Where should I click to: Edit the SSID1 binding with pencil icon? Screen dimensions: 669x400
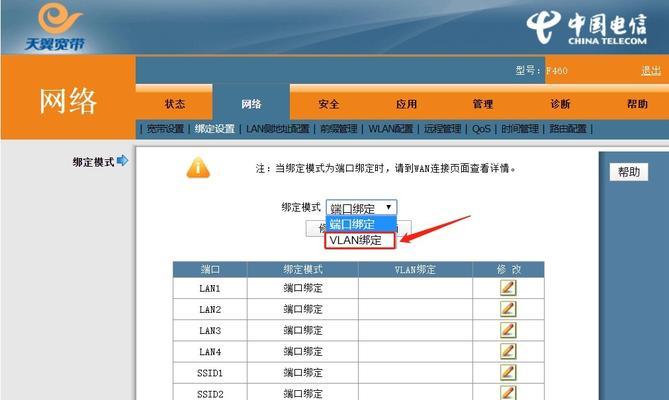[x=508, y=372]
